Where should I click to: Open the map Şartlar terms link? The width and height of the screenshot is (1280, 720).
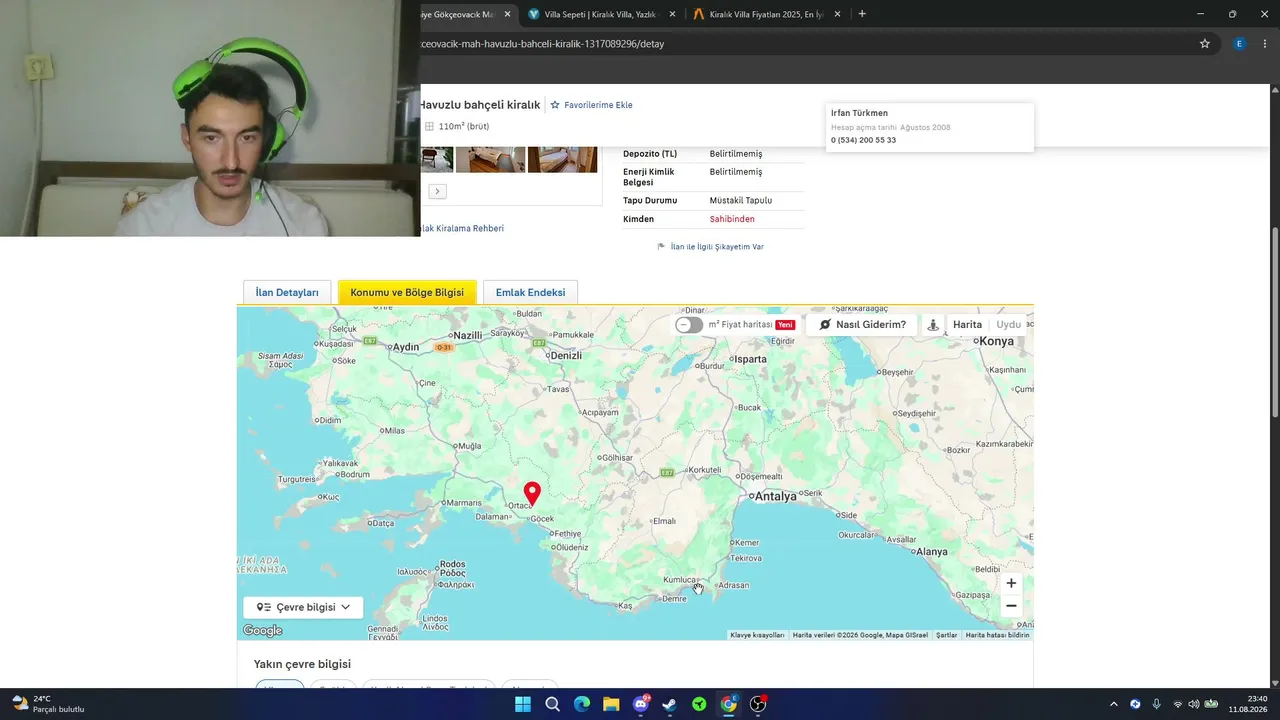tap(946, 635)
